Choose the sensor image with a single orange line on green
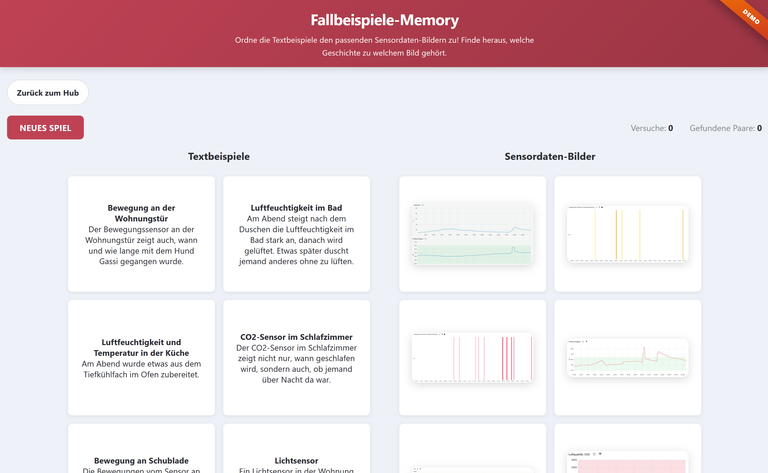 tap(627, 357)
